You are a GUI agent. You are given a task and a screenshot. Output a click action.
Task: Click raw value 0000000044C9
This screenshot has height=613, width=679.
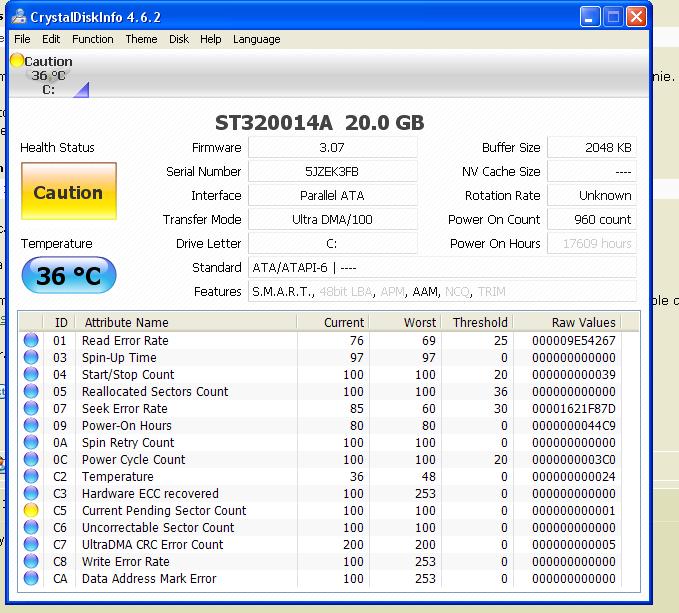pos(574,426)
